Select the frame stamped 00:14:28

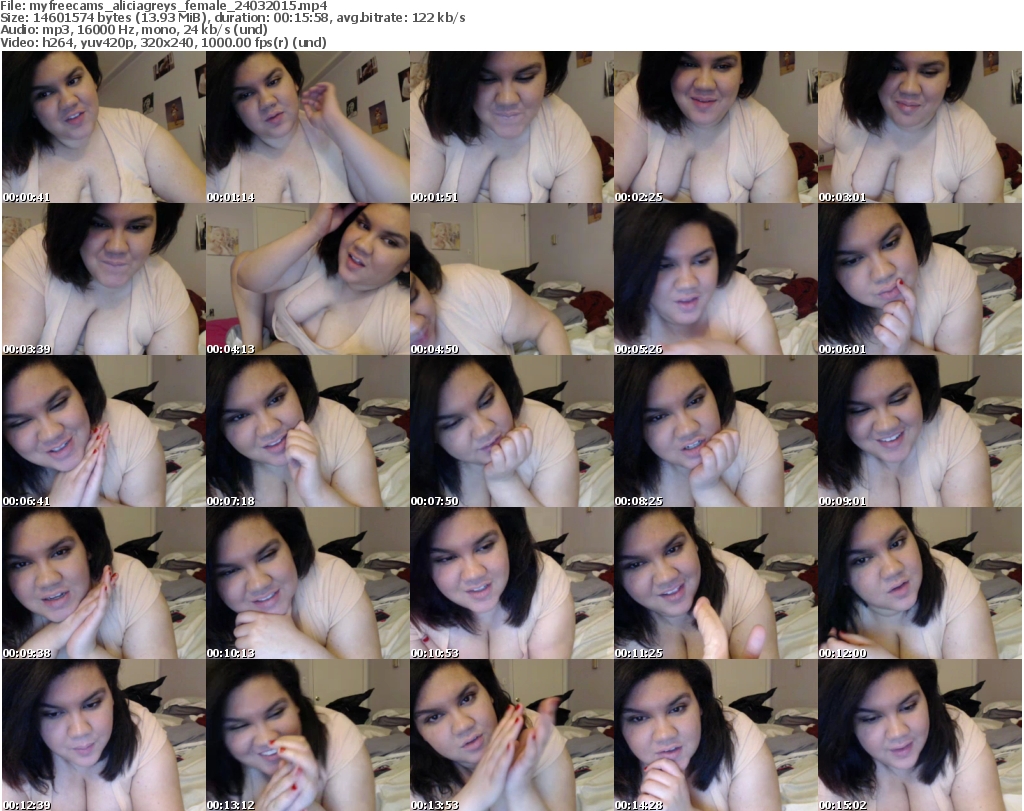[715, 735]
